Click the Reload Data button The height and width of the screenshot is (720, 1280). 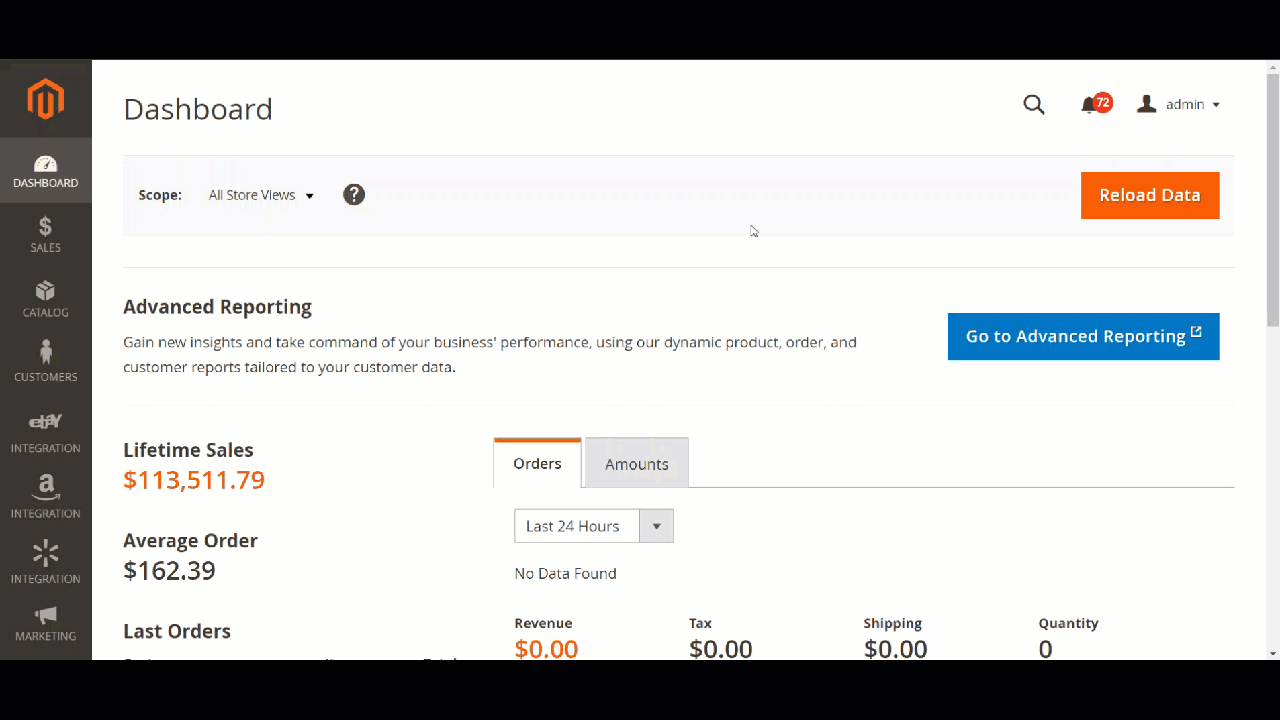click(x=1149, y=195)
